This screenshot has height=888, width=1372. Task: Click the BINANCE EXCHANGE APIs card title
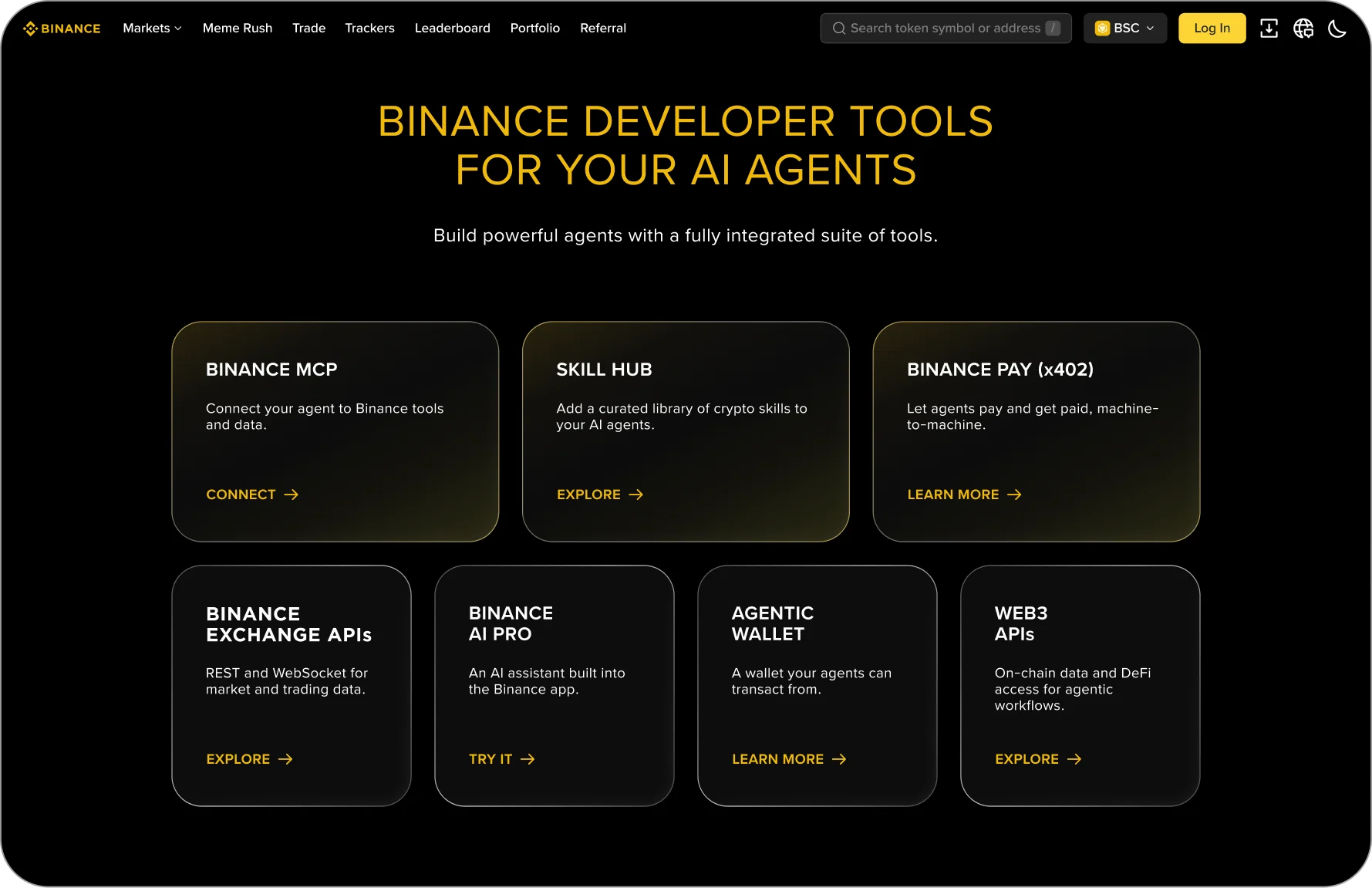(288, 624)
